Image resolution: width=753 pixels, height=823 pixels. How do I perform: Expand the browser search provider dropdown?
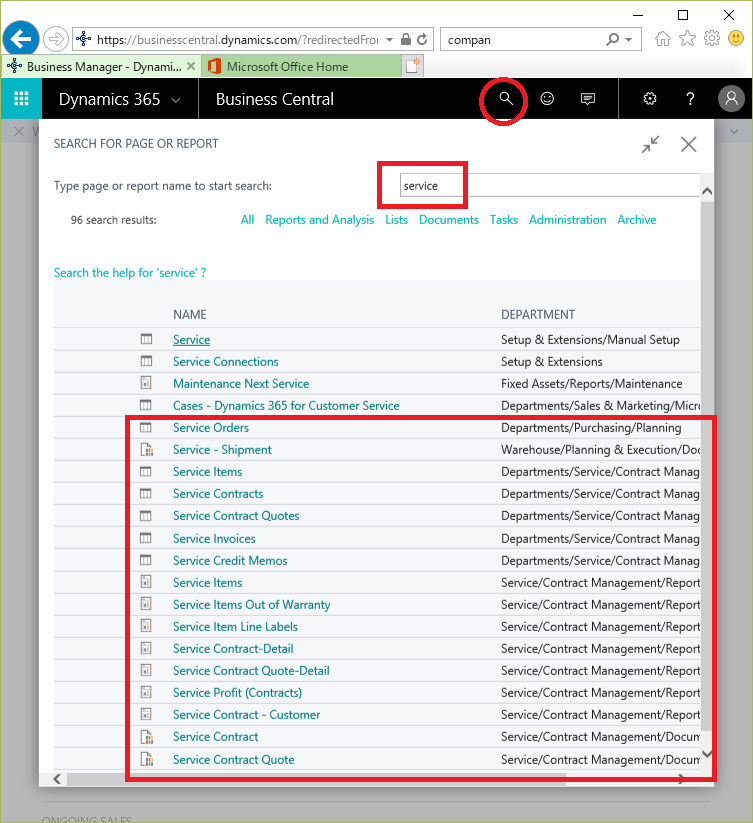tap(628, 40)
